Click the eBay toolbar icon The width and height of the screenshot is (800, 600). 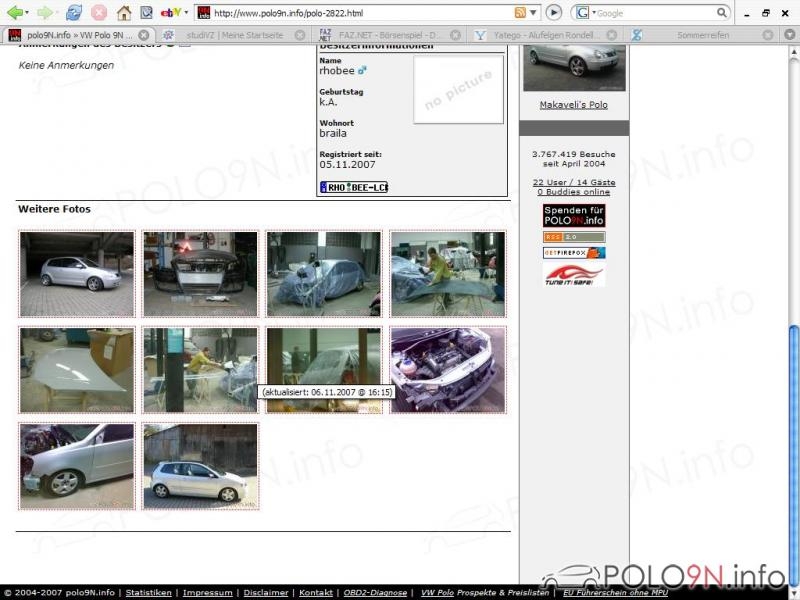[x=170, y=12]
